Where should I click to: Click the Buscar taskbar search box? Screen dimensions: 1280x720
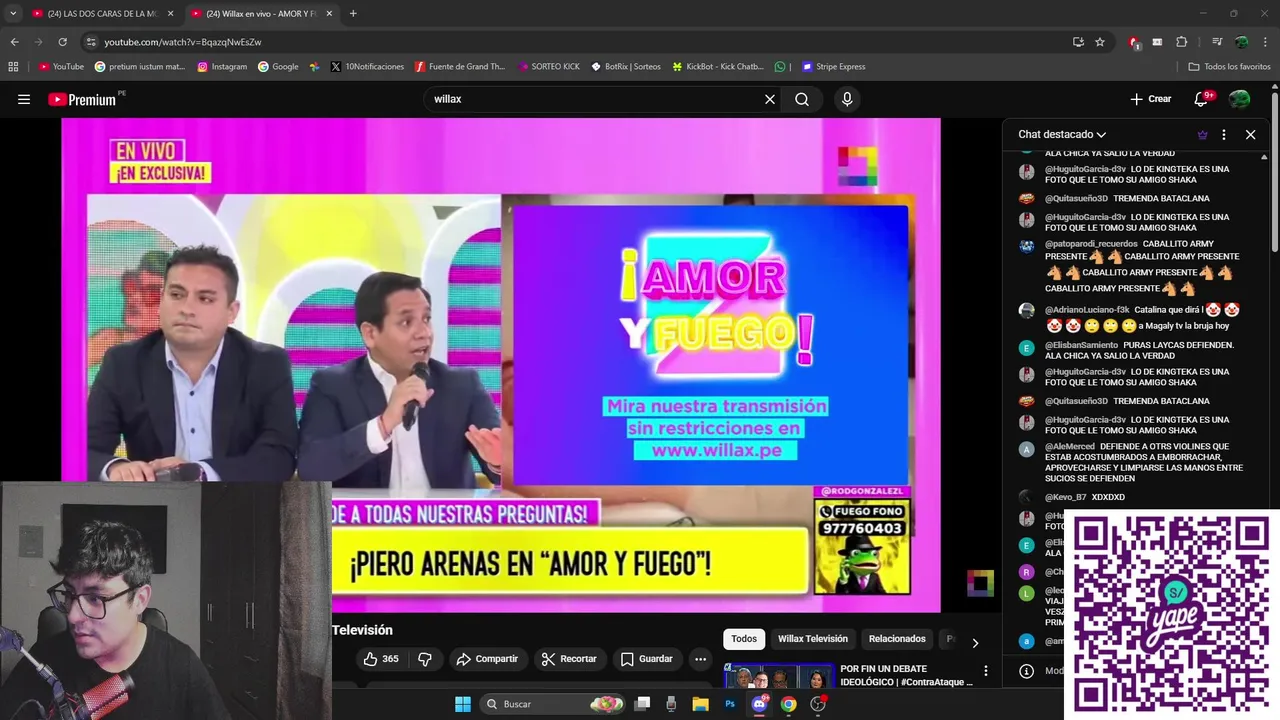click(x=552, y=704)
